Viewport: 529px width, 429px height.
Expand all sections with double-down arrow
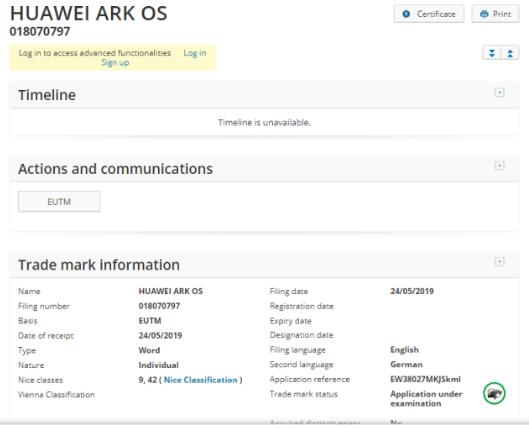[492, 53]
